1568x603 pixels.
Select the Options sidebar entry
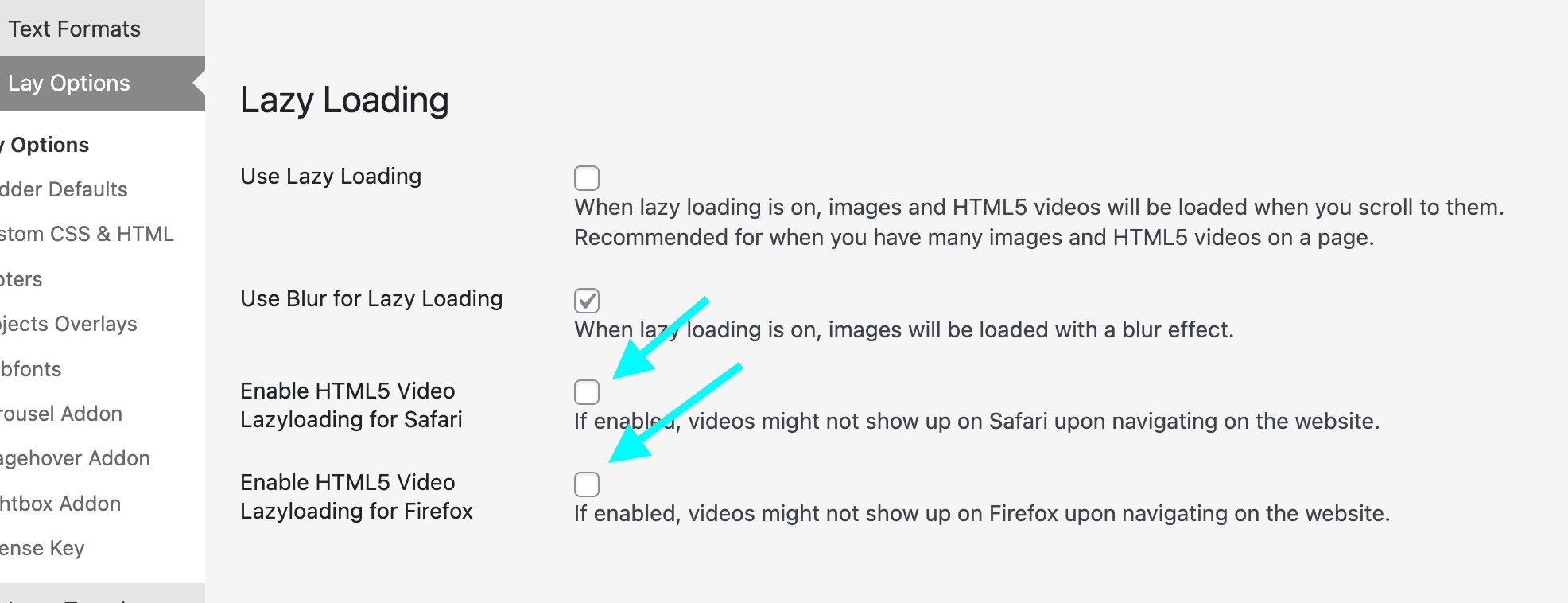point(45,145)
